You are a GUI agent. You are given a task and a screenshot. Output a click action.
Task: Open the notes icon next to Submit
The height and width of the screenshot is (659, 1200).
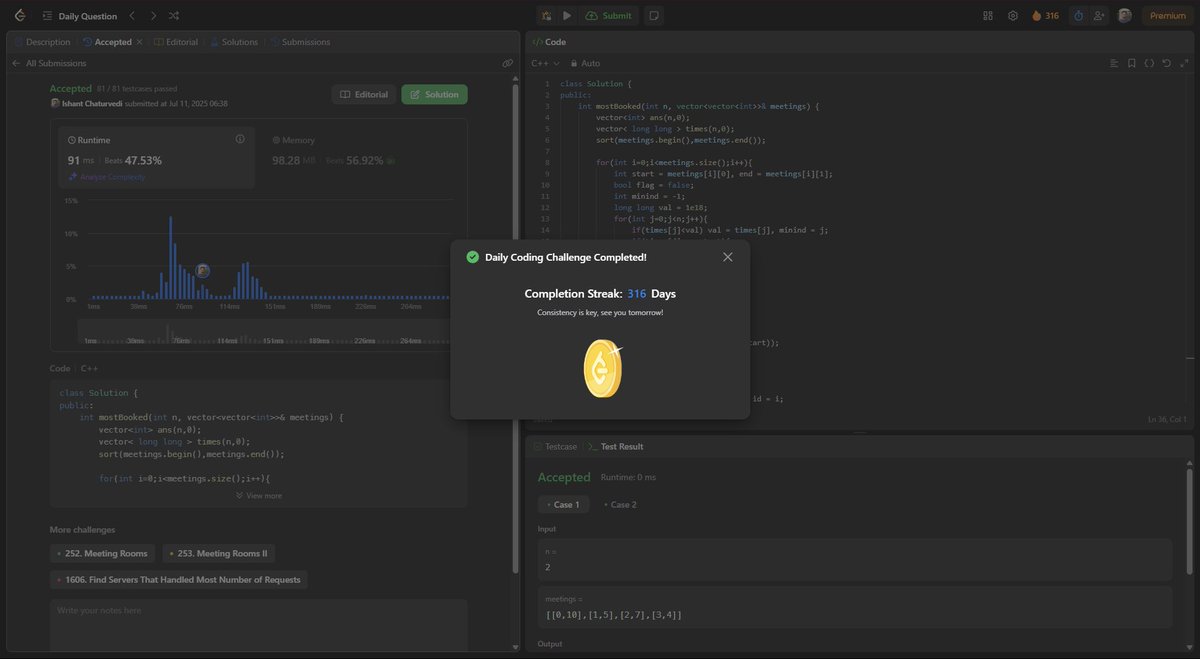(x=653, y=16)
